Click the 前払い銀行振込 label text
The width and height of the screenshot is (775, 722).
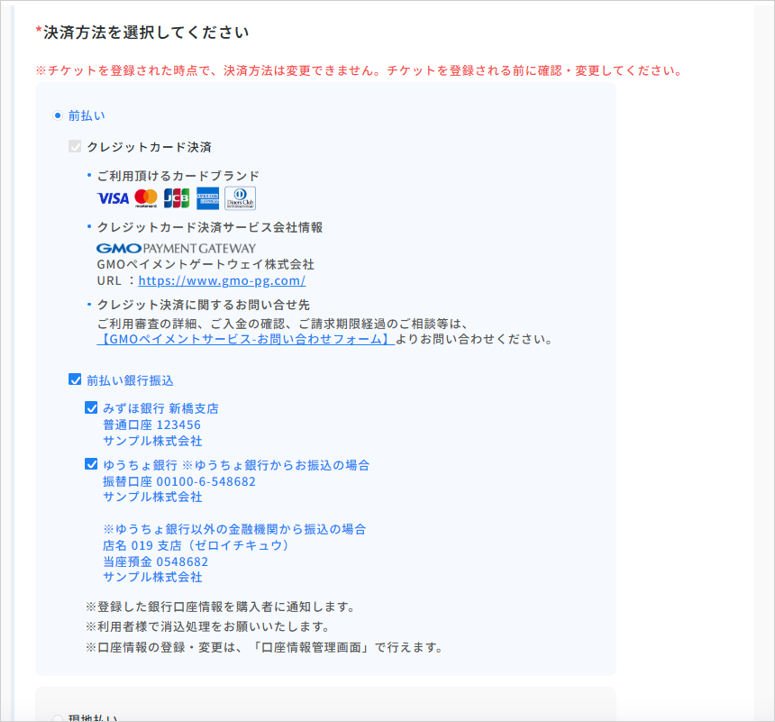click(130, 380)
